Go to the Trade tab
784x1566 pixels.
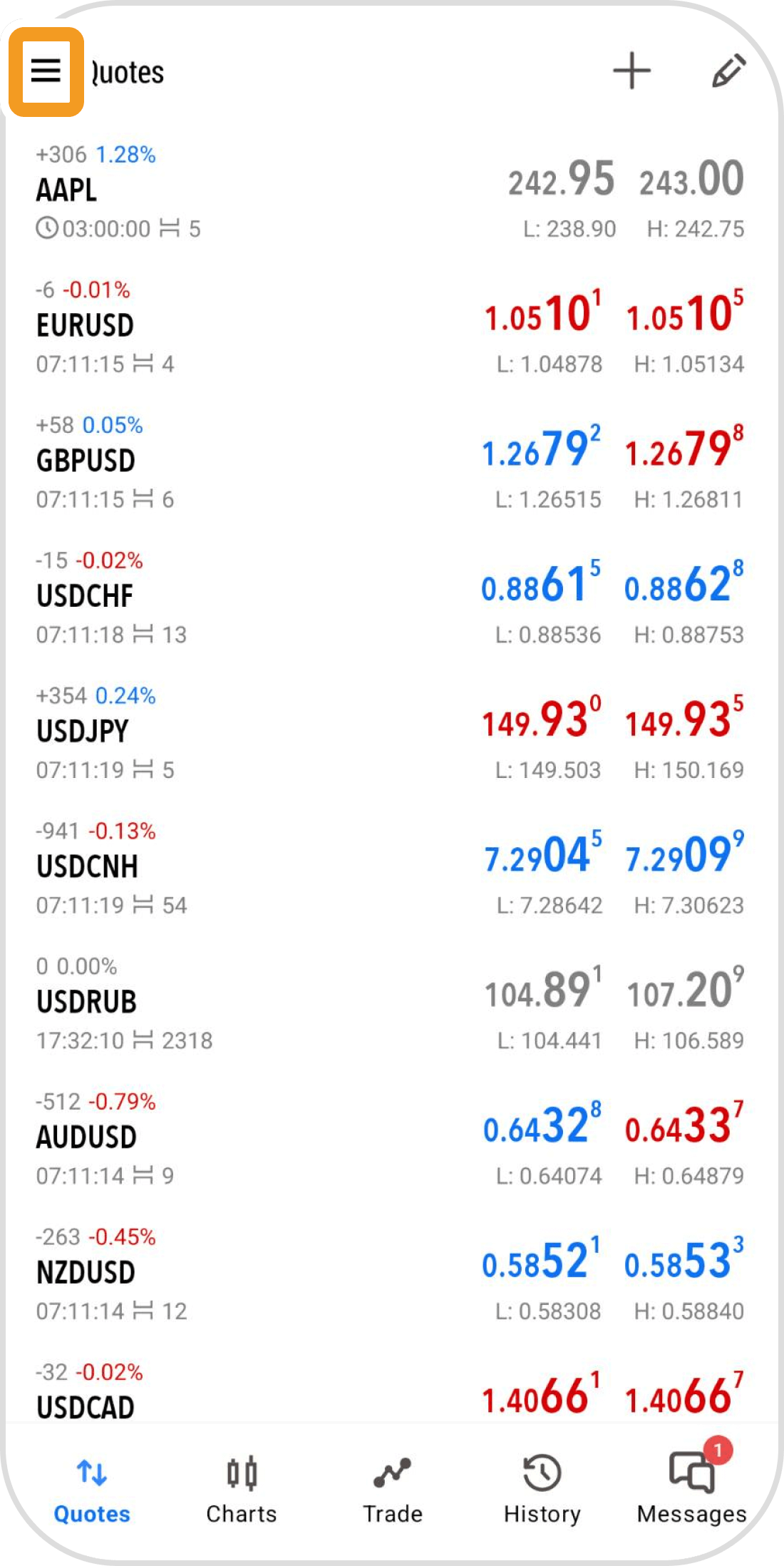[392, 1489]
